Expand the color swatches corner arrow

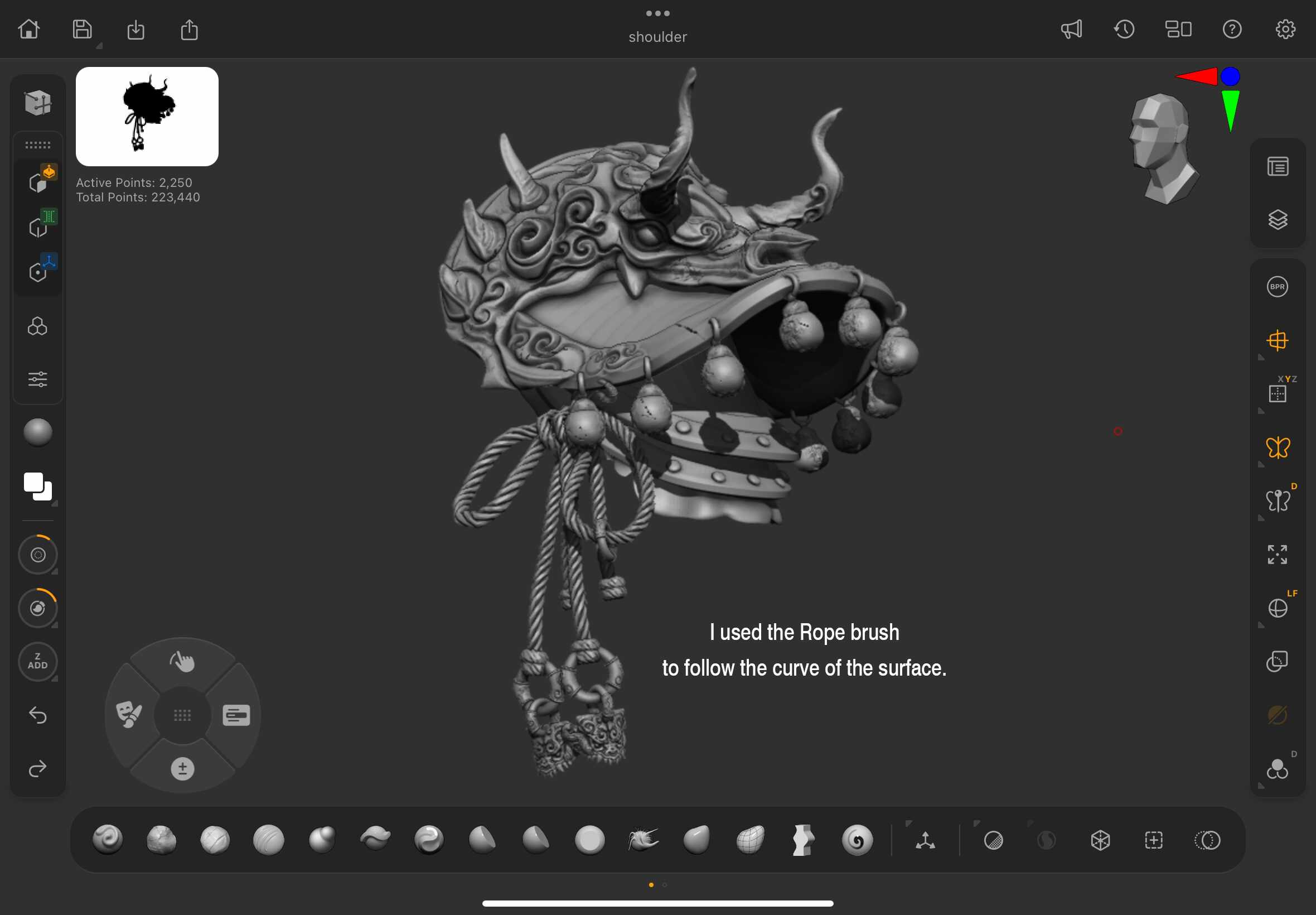coord(55,503)
